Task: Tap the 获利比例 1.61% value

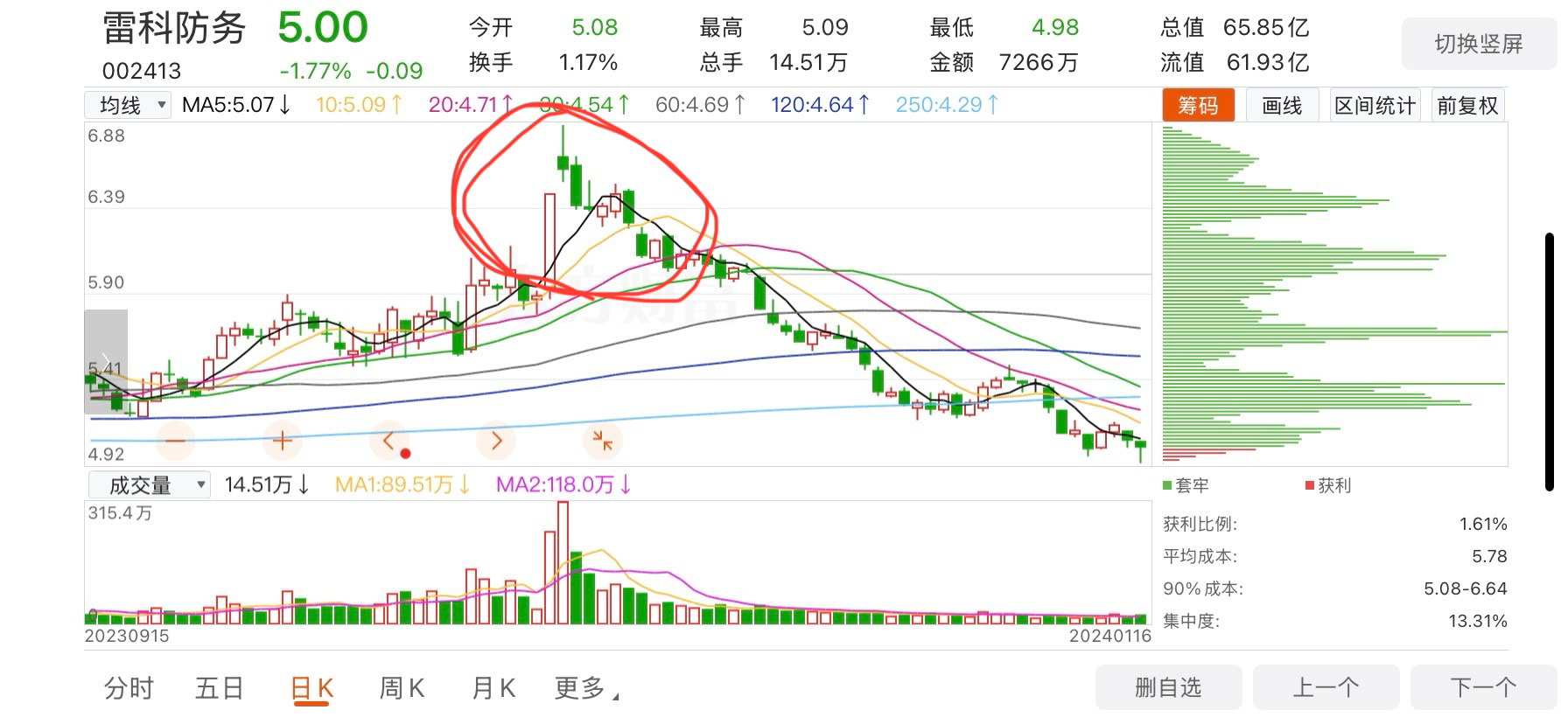Action: (1483, 524)
